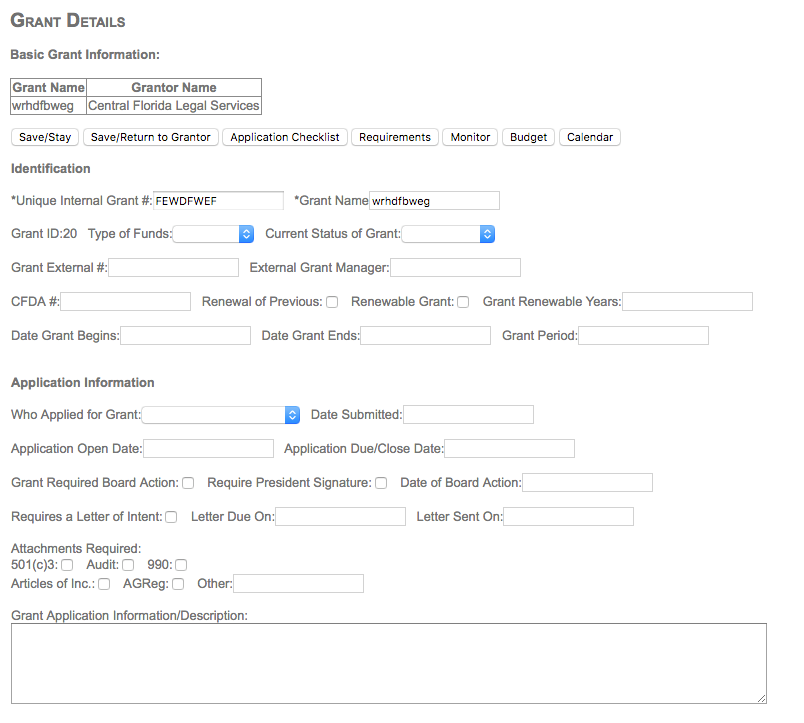Check Requires a Letter of Intent
The height and width of the screenshot is (723, 804).
[171, 517]
